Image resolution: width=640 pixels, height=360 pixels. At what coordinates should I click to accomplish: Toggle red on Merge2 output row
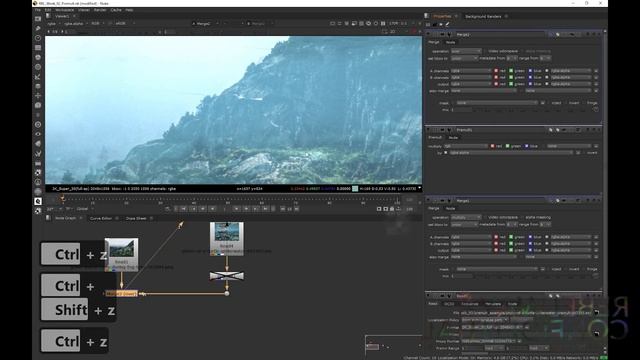496,84
